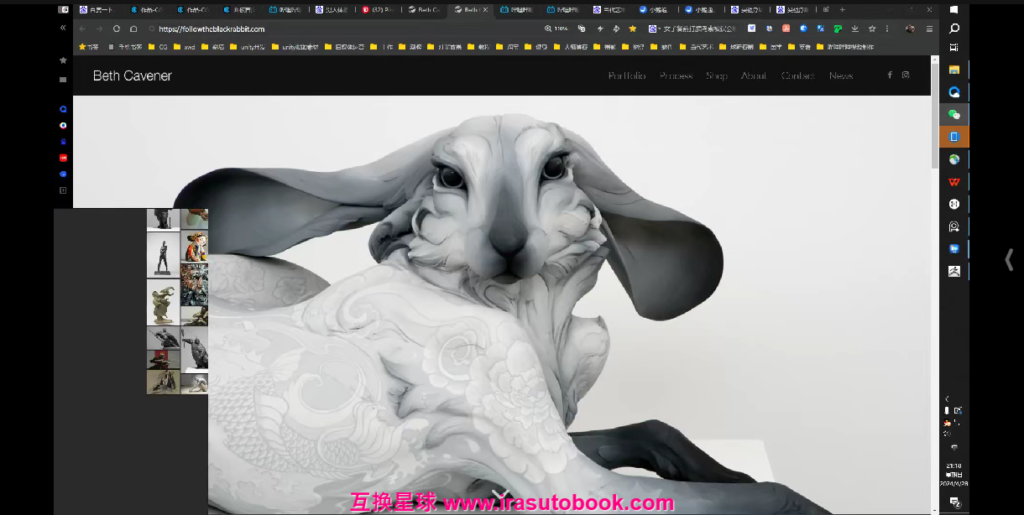
Task: Click the star icon in the left sidebar
Action: coord(63,60)
